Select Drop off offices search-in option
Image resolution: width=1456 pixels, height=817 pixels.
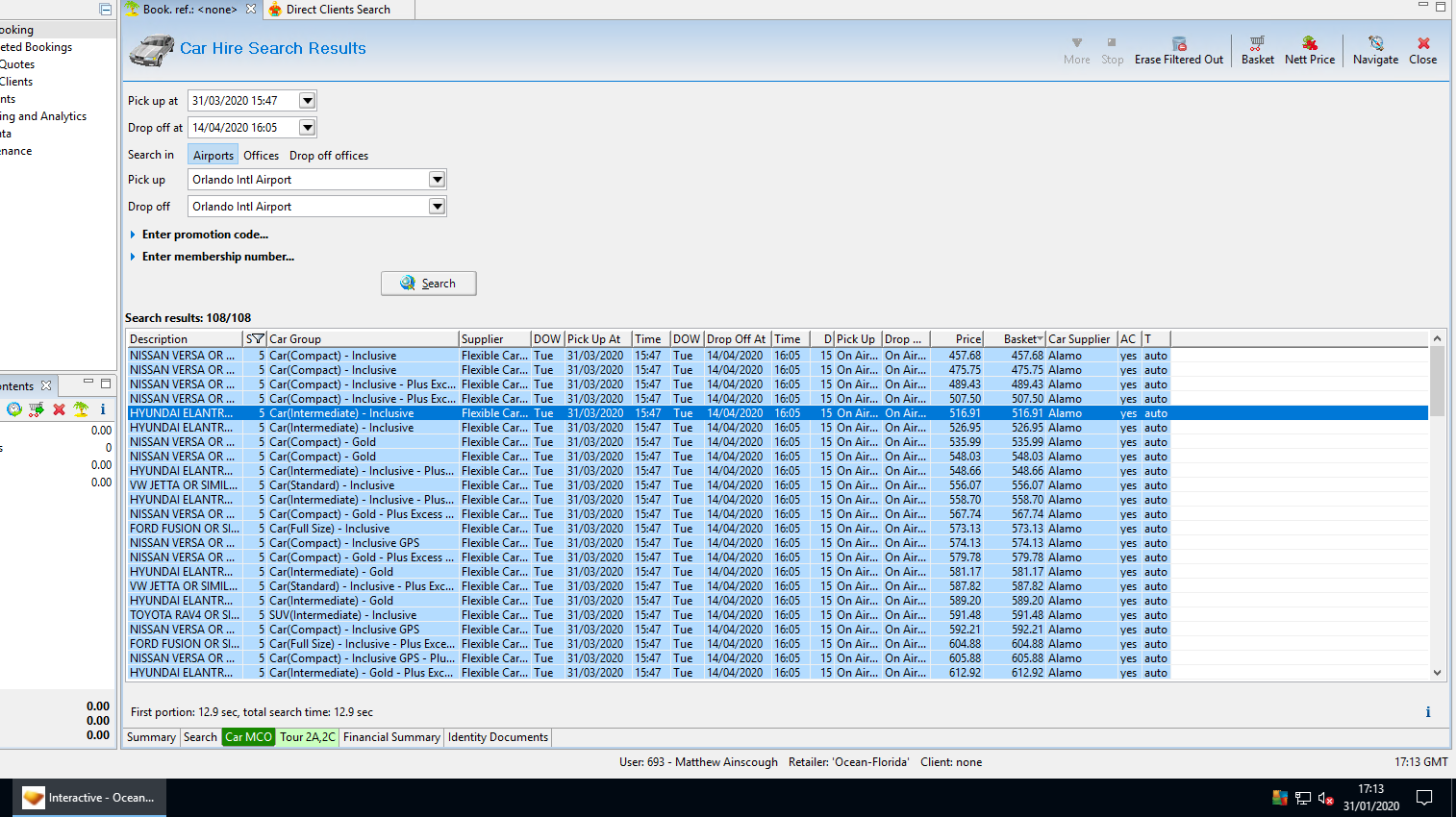click(329, 155)
